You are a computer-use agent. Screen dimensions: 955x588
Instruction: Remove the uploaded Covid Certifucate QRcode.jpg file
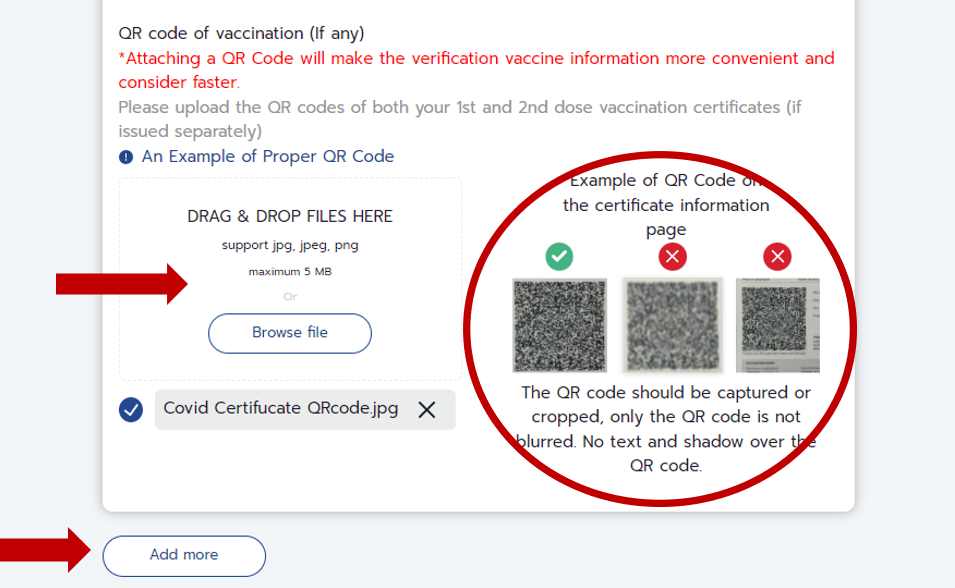point(427,410)
